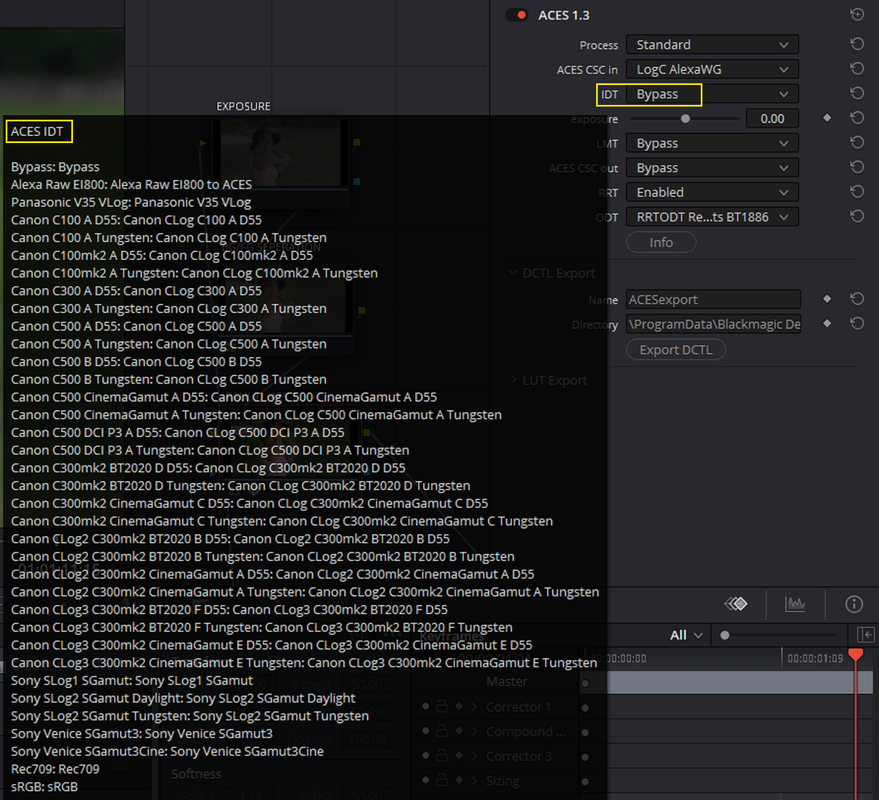Select Sony Venice SGamut3Cine IDT
879x800 pixels.
click(x=167, y=752)
